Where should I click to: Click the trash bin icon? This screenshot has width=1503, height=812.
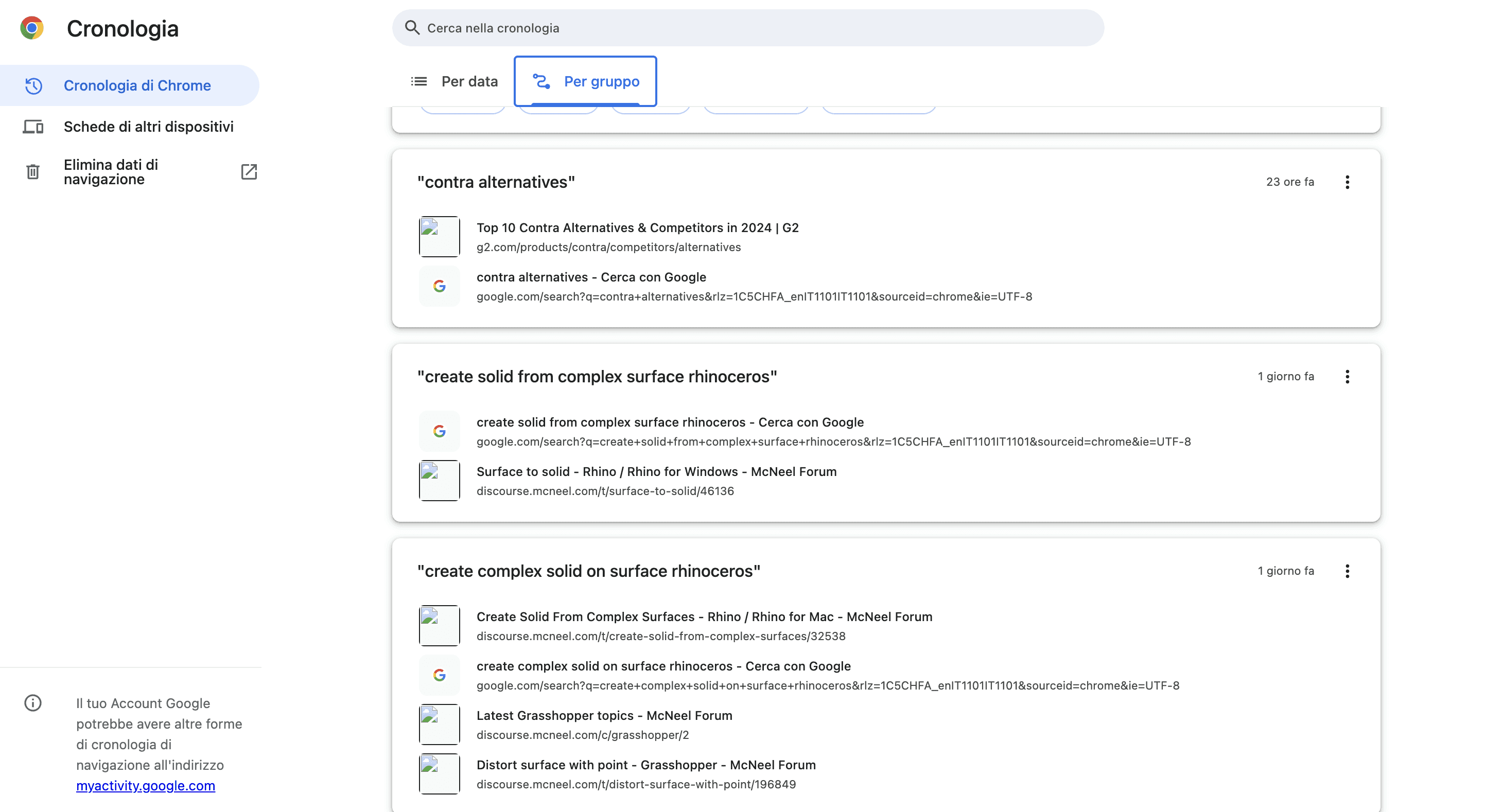click(33, 171)
